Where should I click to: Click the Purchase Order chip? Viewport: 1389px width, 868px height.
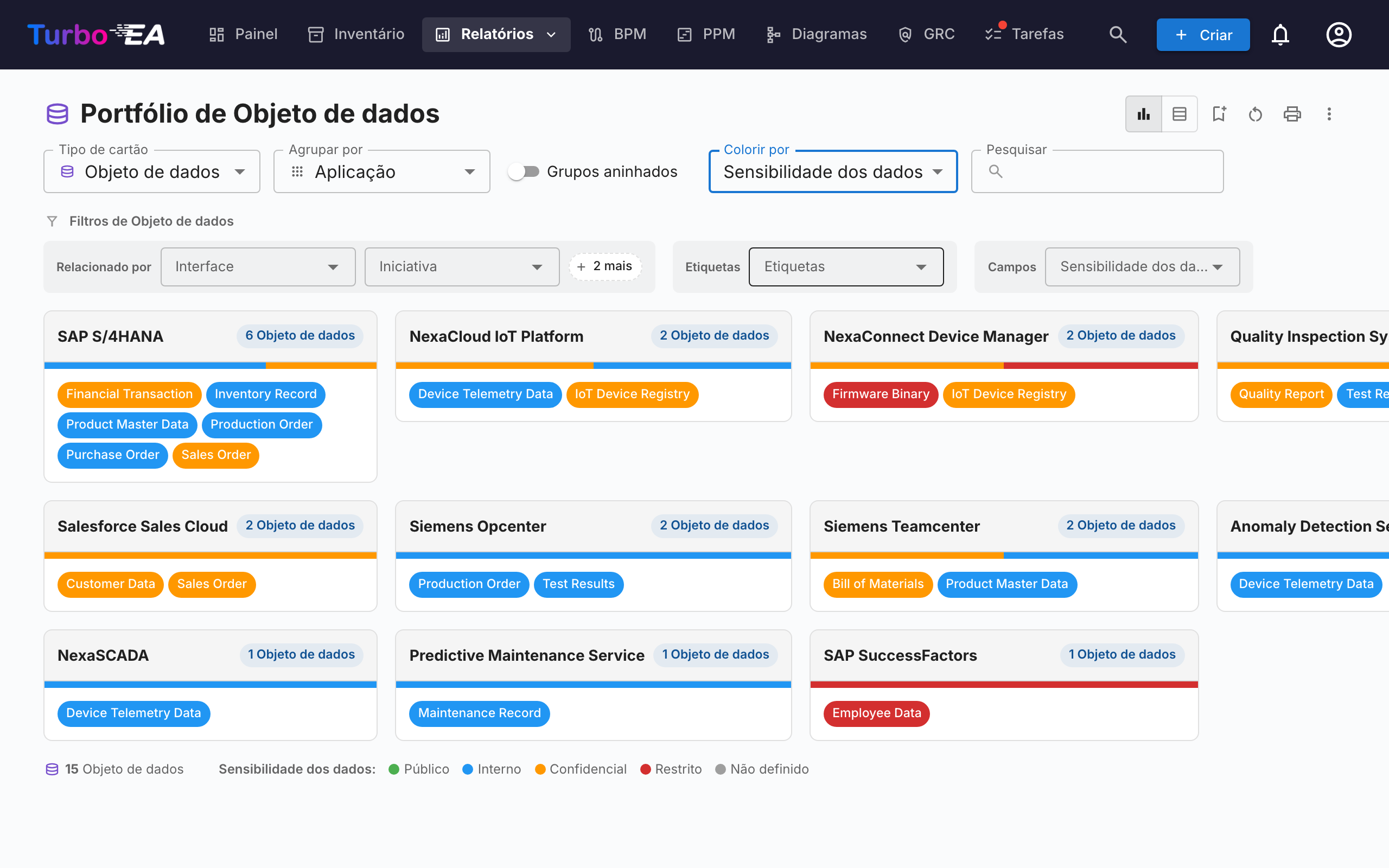[x=112, y=455]
